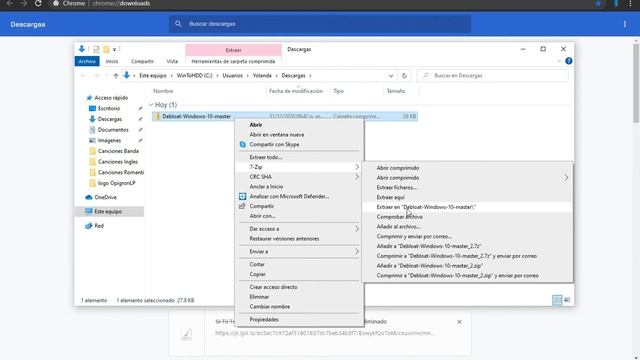This screenshot has width=640, height=360.
Task: Click the Buscar en Descargas search field
Action: (x=492, y=76)
